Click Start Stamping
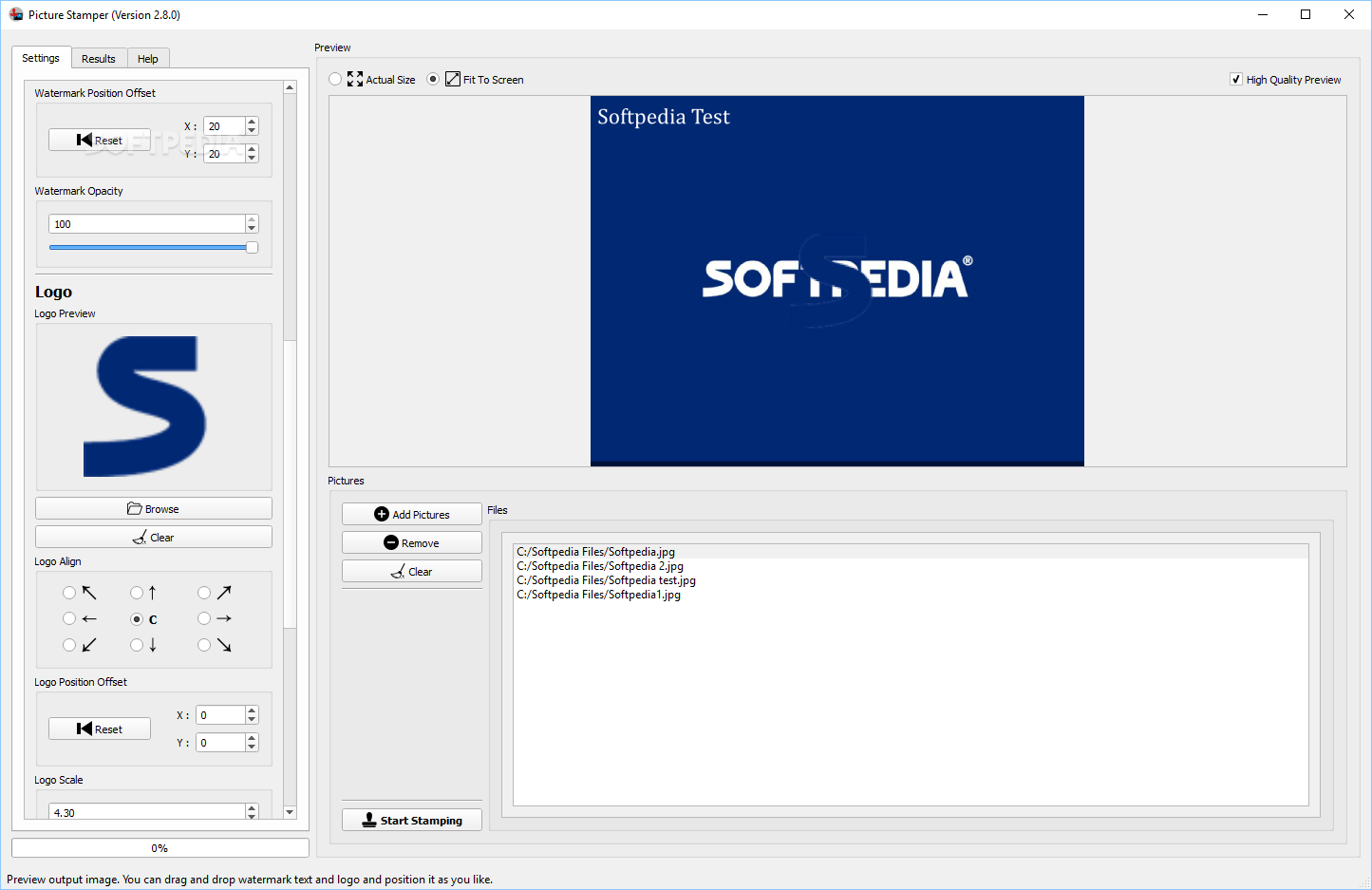 pos(412,820)
